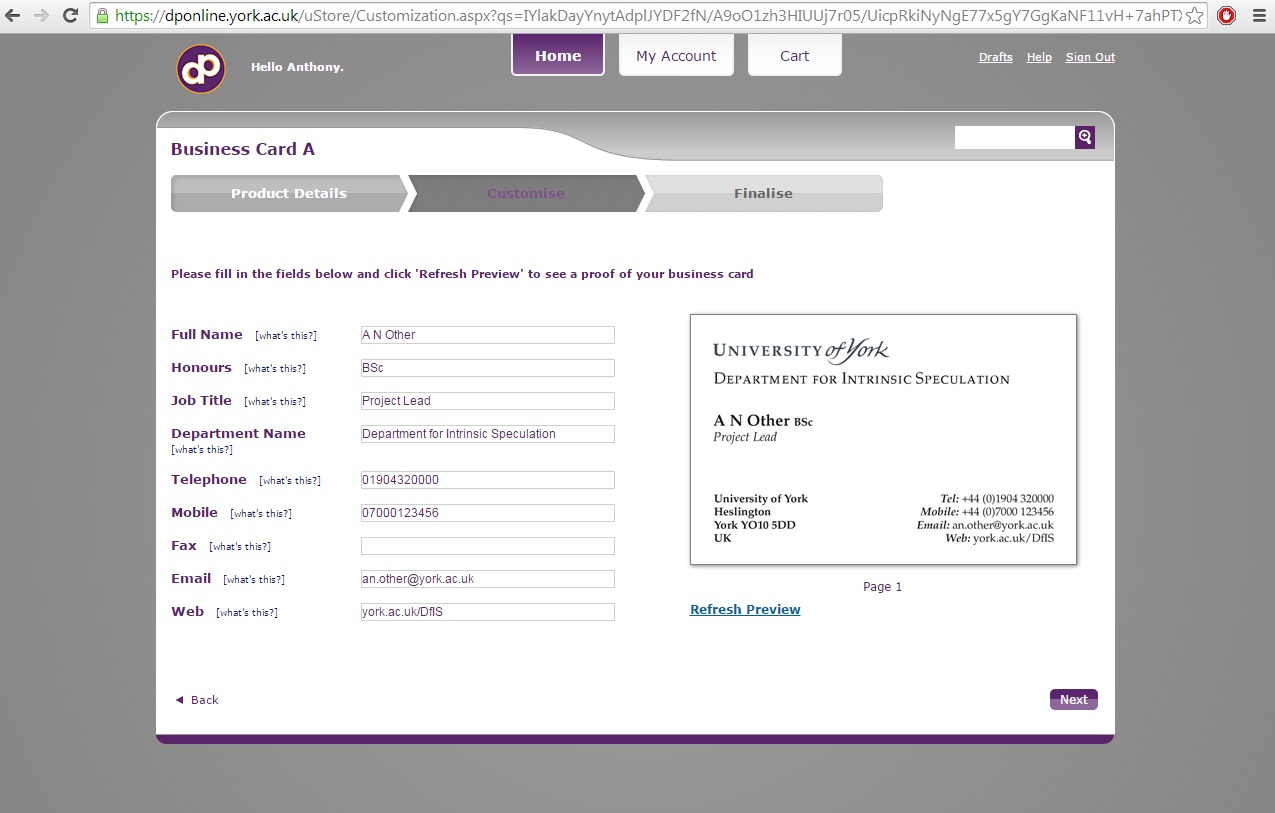Click the browser back arrow
Viewport: 1275px width, 813px height.
click(x=13, y=15)
